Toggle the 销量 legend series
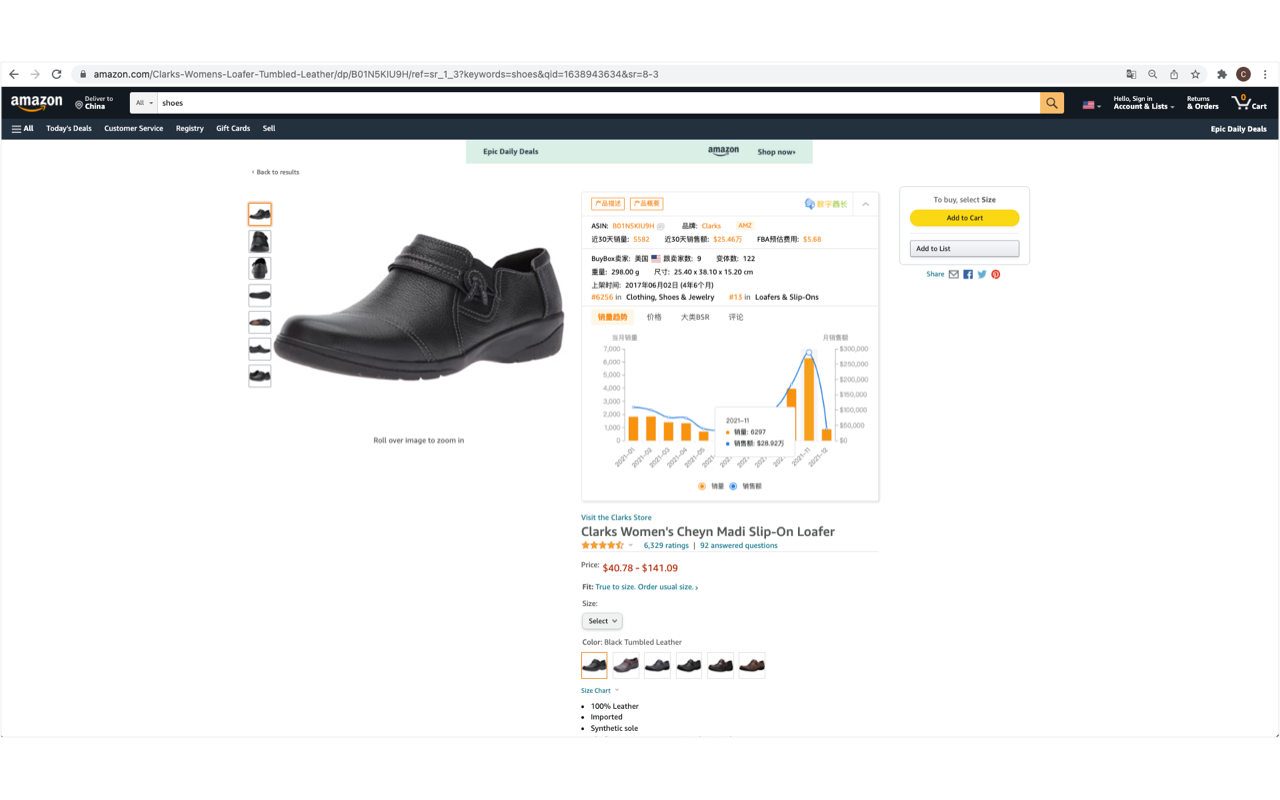The height and width of the screenshot is (800, 1280). [711, 486]
